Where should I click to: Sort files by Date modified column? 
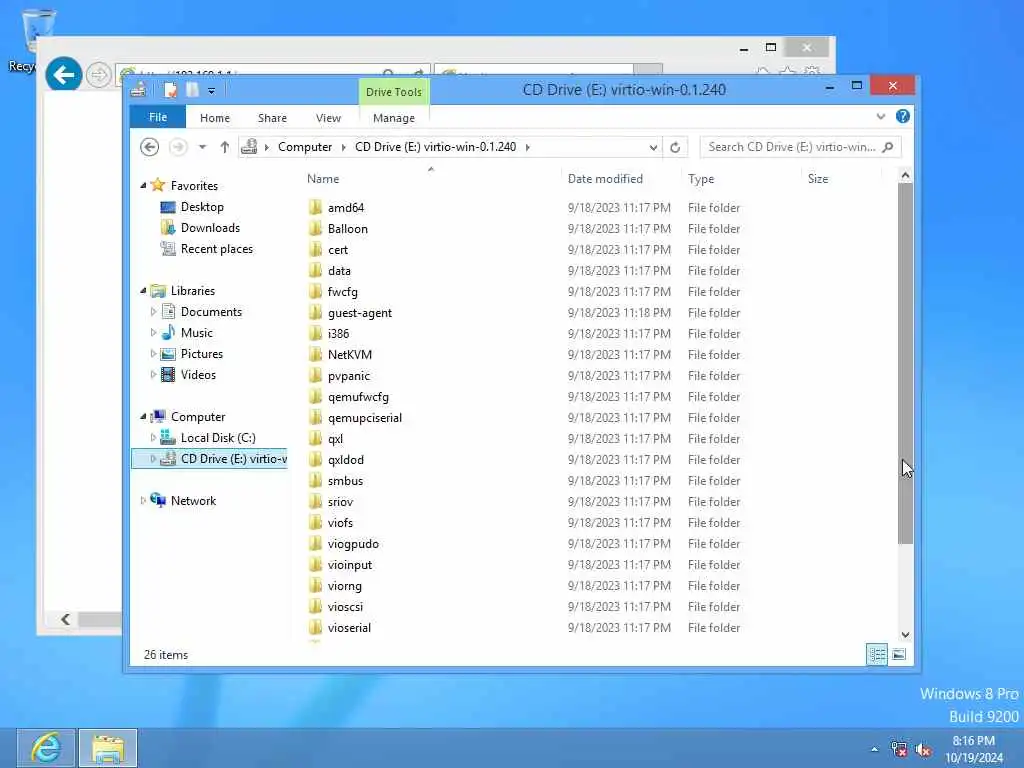pos(605,179)
